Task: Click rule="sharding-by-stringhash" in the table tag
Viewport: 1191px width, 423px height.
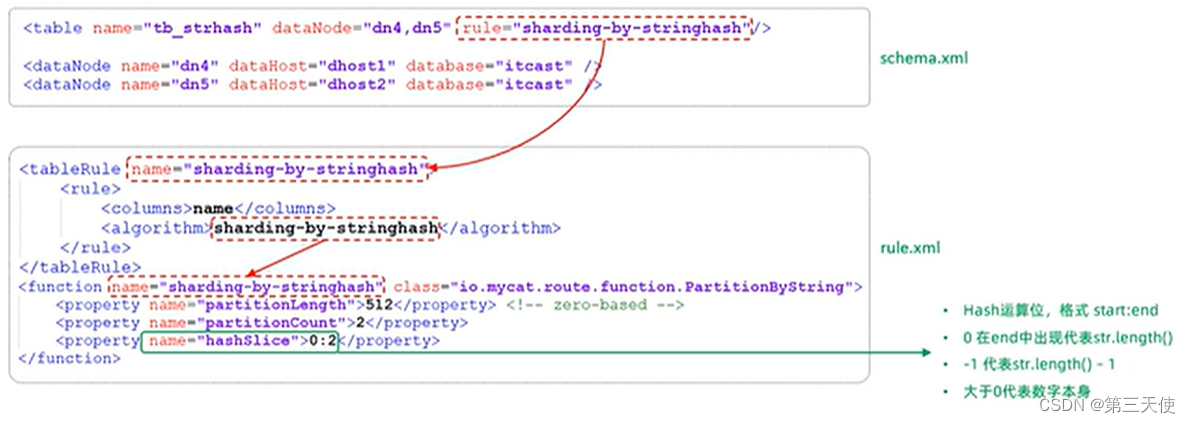Action: pos(606,29)
